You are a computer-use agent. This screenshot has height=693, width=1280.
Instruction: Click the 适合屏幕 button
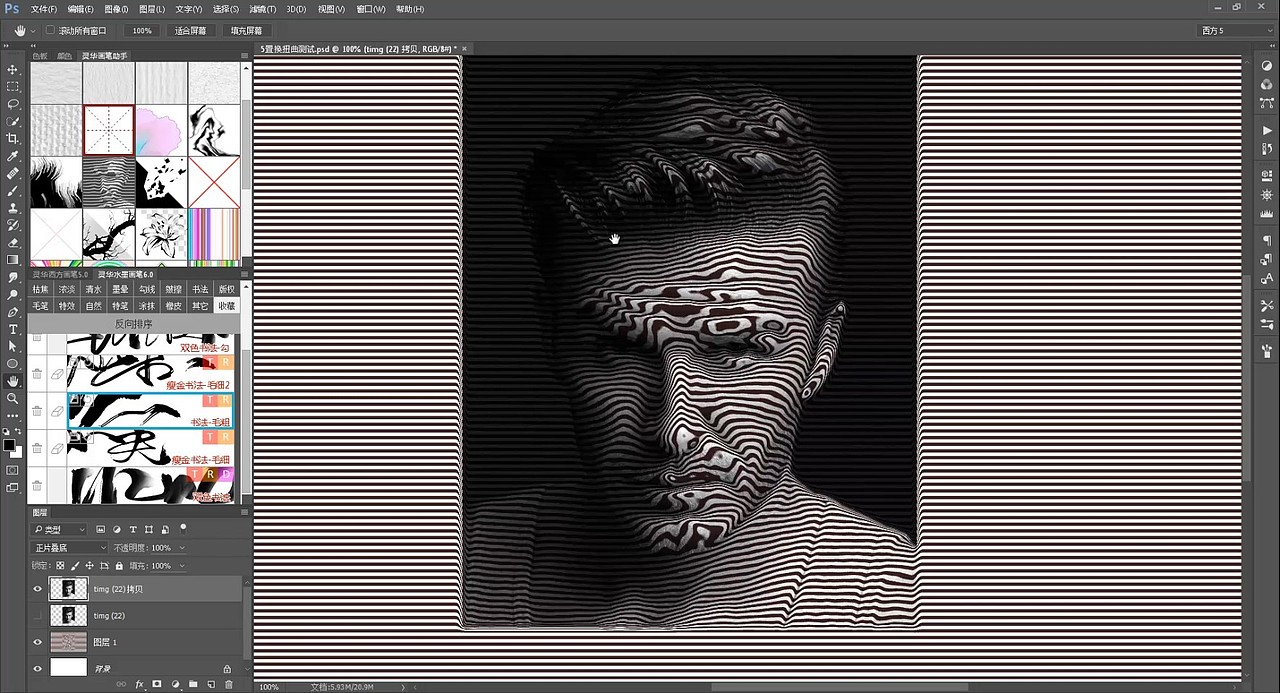[x=190, y=31]
